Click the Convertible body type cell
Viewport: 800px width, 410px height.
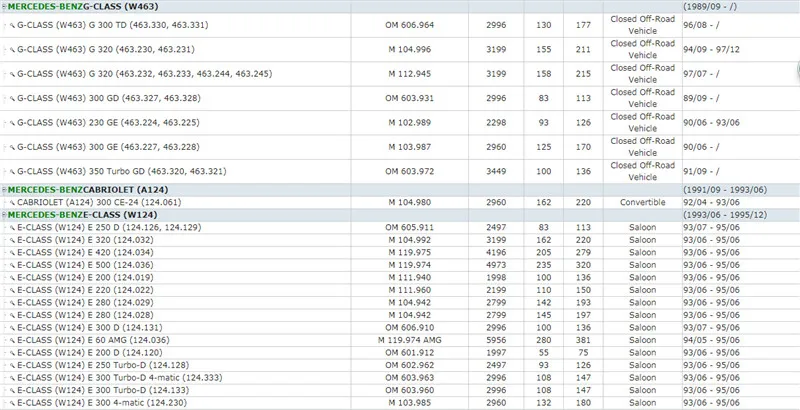coord(643,202)
